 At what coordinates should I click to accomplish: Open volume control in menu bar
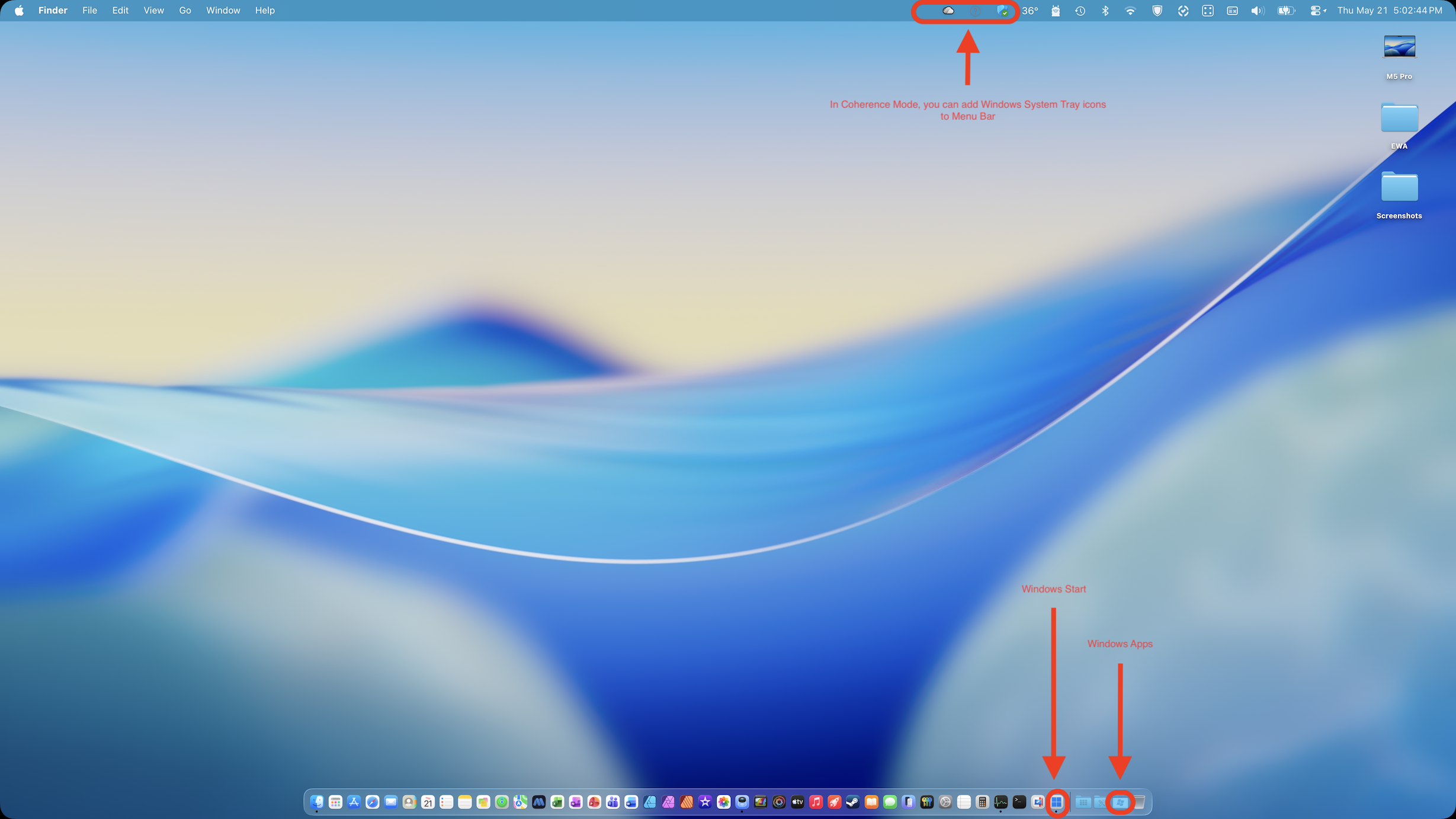click(x=1258, y=11)
